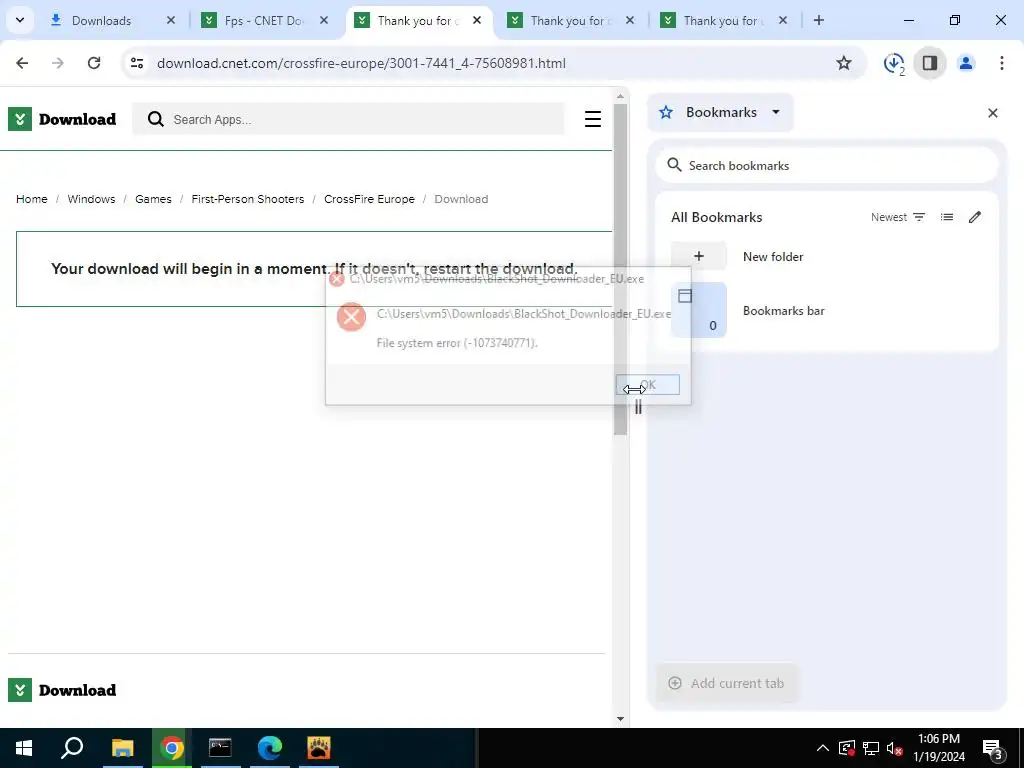Image resolution: width=1024 pixels, height=768 pixels.
Task: Click the CNET Download footer logo
Action: (63, 690)
